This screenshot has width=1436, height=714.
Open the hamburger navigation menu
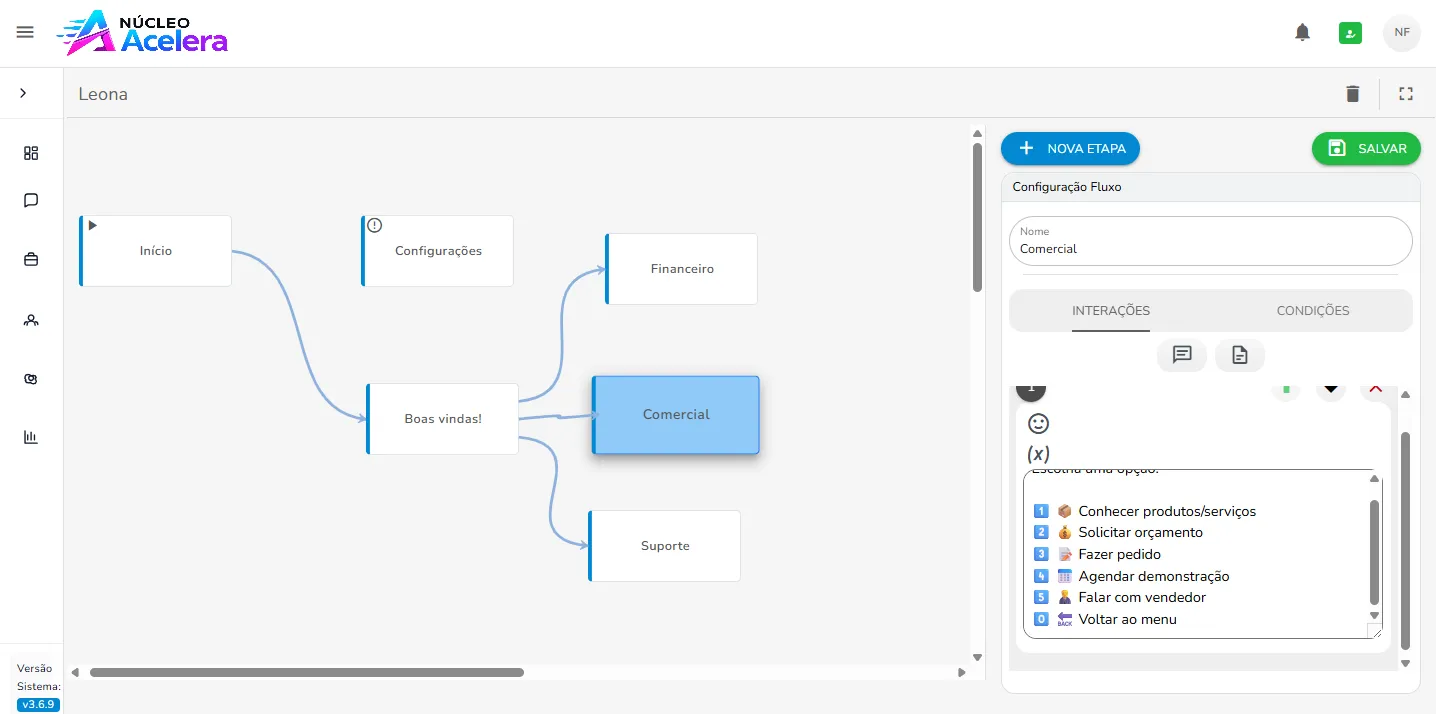tap(25, 31)
